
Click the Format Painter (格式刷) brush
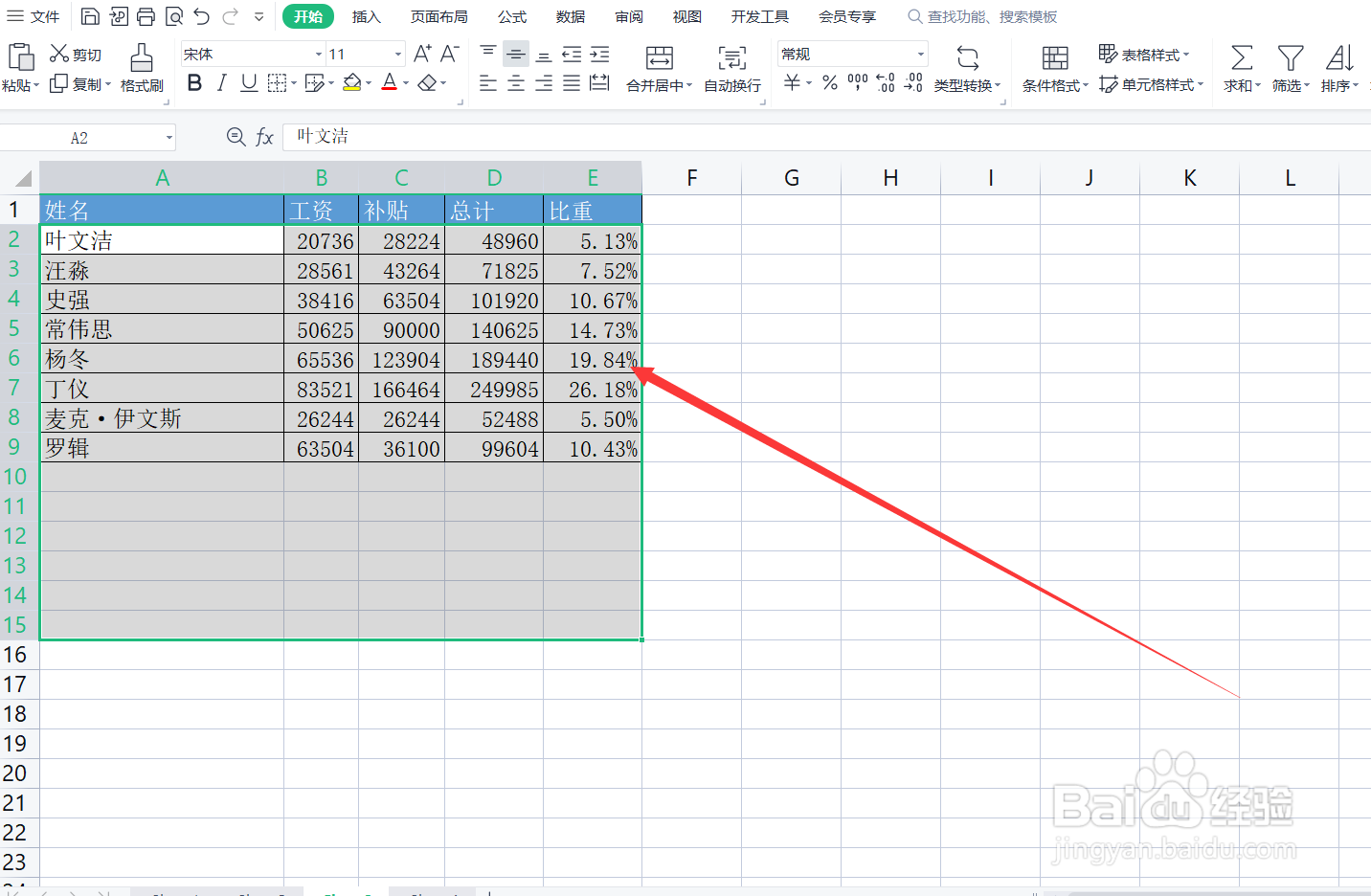(x=142, y=57)
